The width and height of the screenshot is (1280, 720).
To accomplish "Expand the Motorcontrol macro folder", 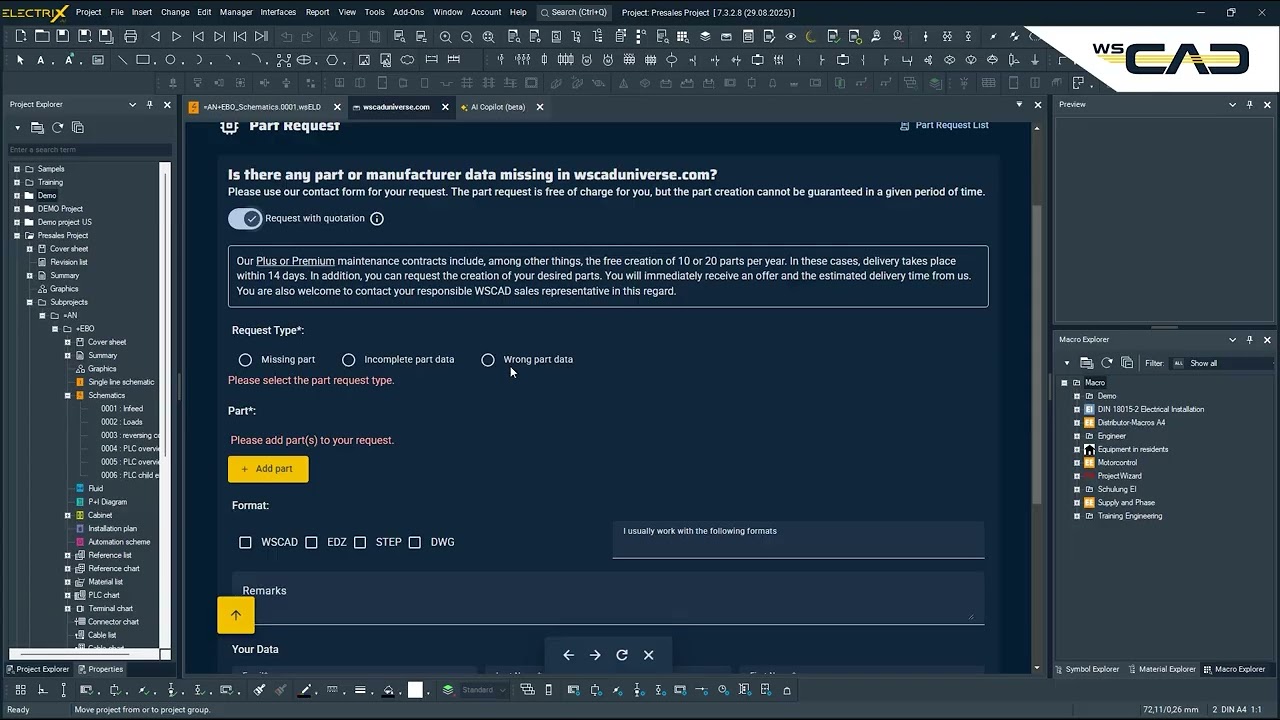I will (x=1077, y=463).
